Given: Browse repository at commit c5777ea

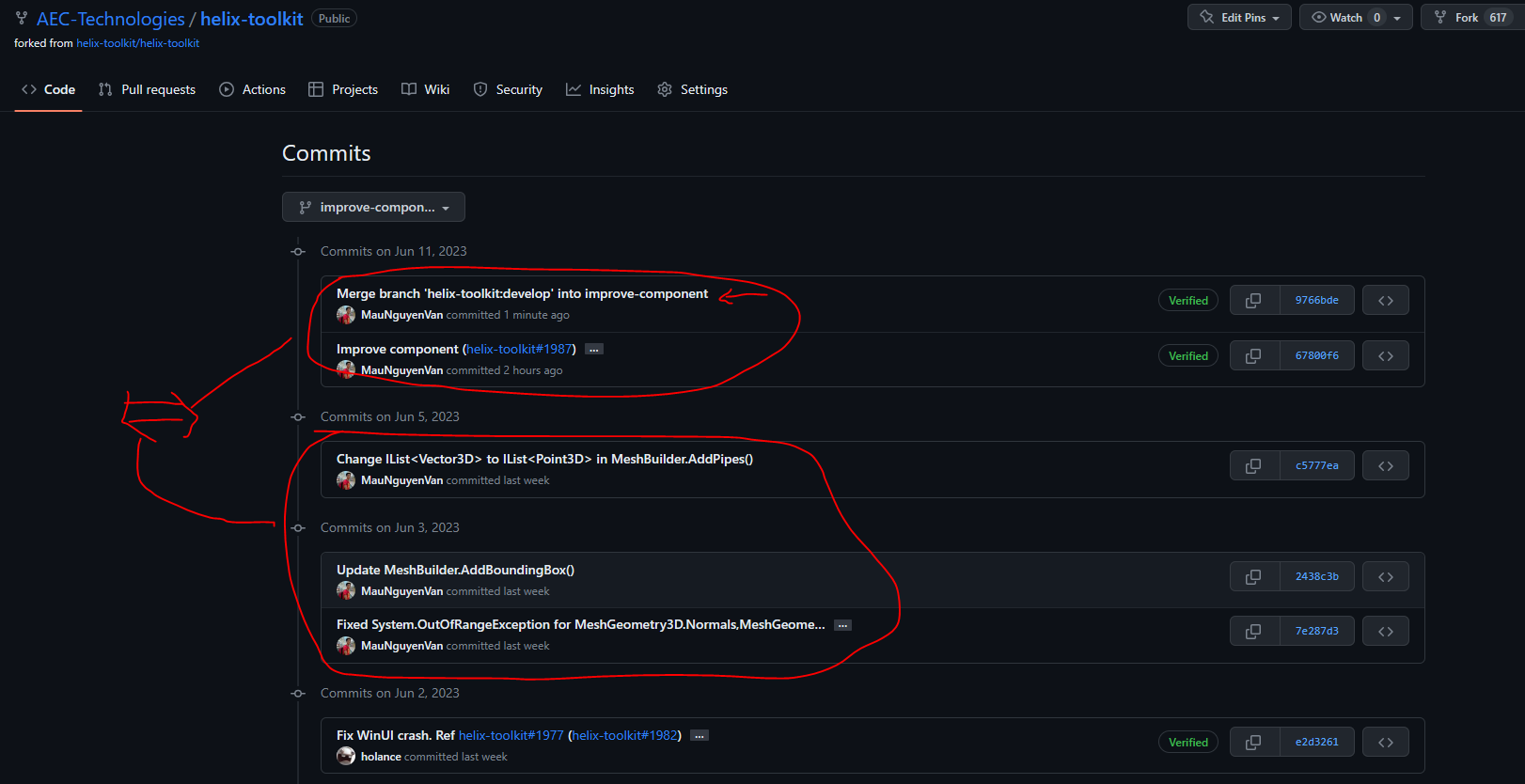Looking at the screenshot, I should pyautogui.click(x=1386, y=465).
